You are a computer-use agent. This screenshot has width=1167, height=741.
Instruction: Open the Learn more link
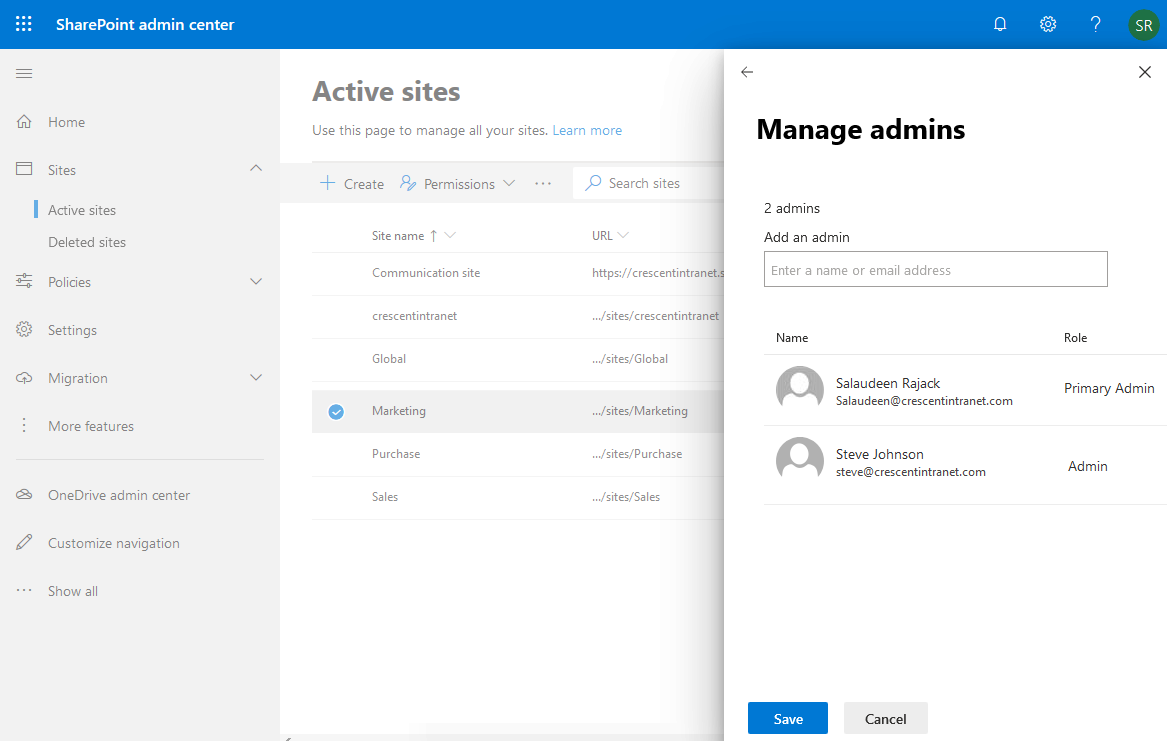pos(586,130)
